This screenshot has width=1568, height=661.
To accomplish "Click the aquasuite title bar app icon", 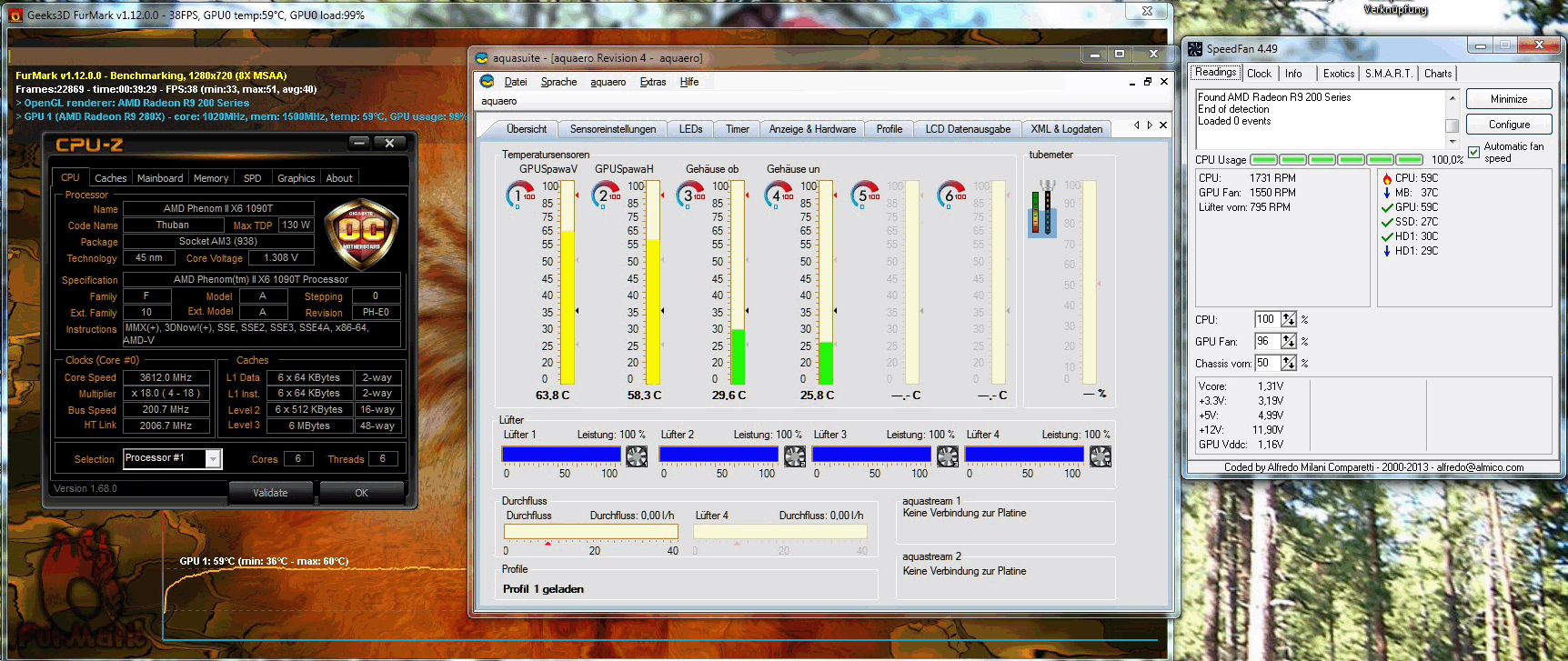I will (x=482, y=58).
